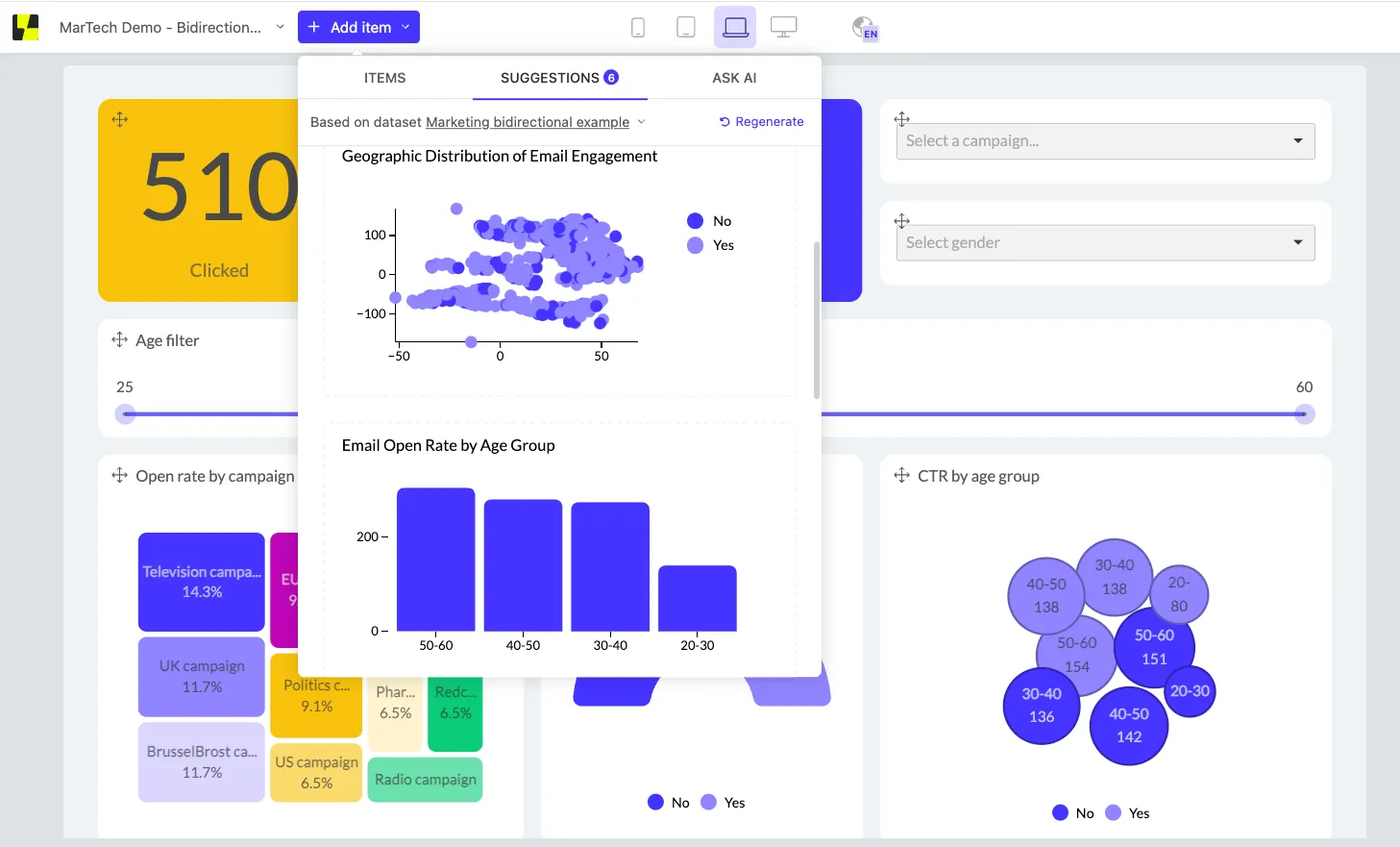Click the move handle above Select gender
This screenshot has height=847, width=1400.
coord(901,220)
